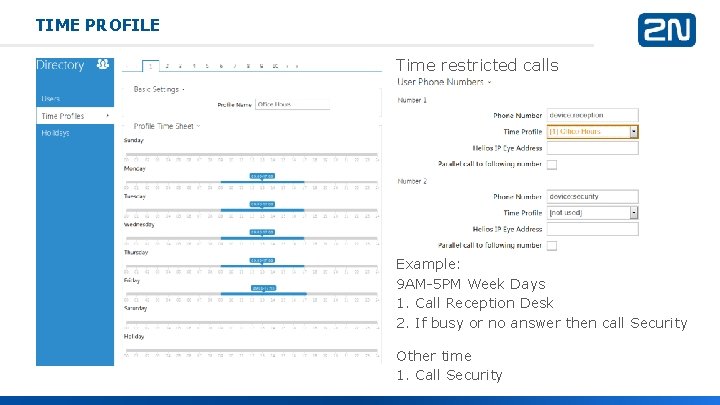Collapse the Profile Time Sheet section
Image resolution: width=720 pixels, height=405 pixels.
167,126
